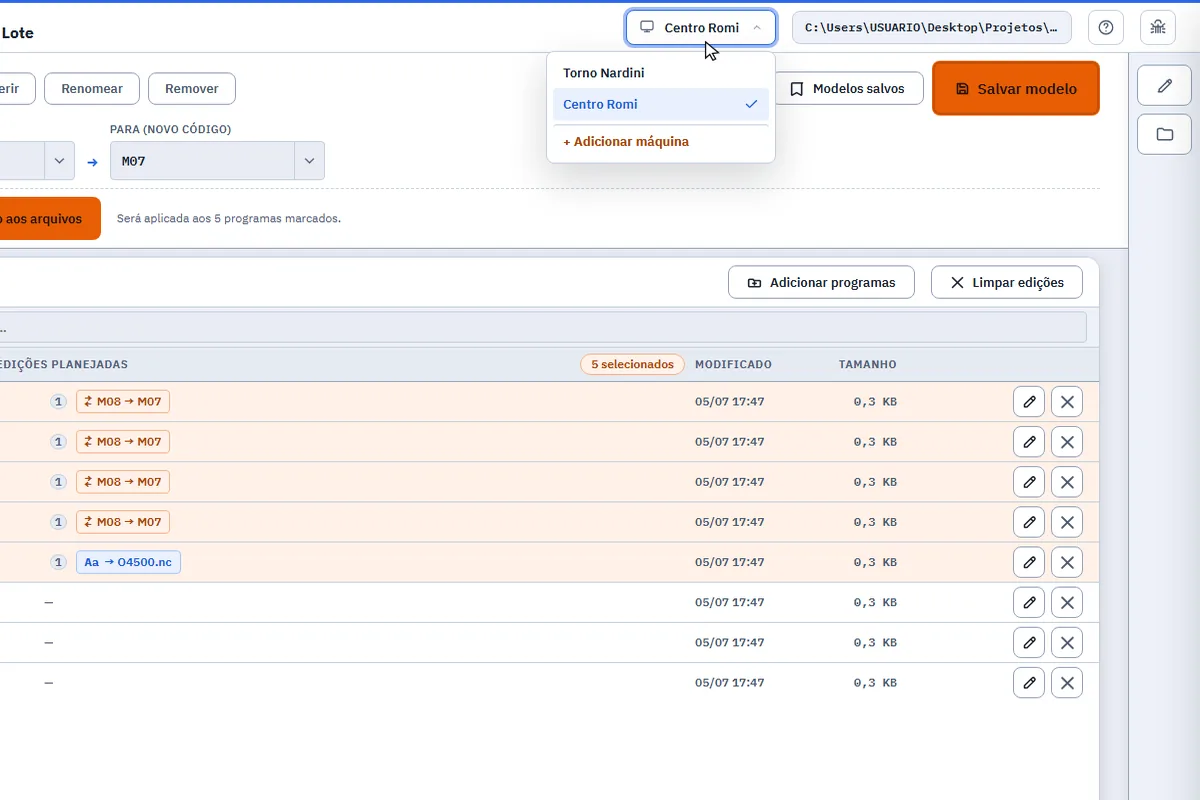Click Adicionar programas button
The width and height of the screenshot is (1200, 800).
click(x=821, y=282)
